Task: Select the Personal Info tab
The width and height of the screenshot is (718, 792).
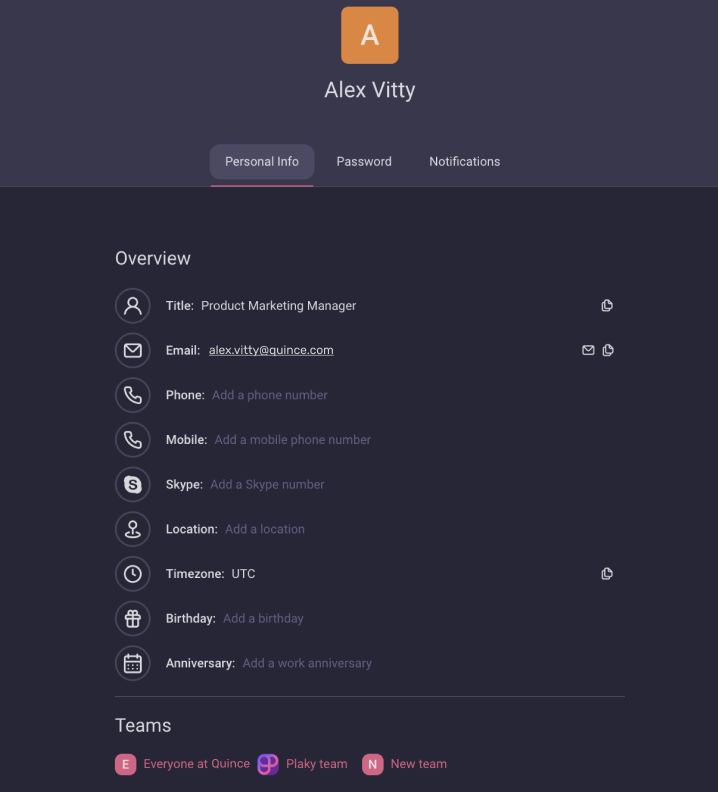Action: pyautogui.click(x=262, y=161)
